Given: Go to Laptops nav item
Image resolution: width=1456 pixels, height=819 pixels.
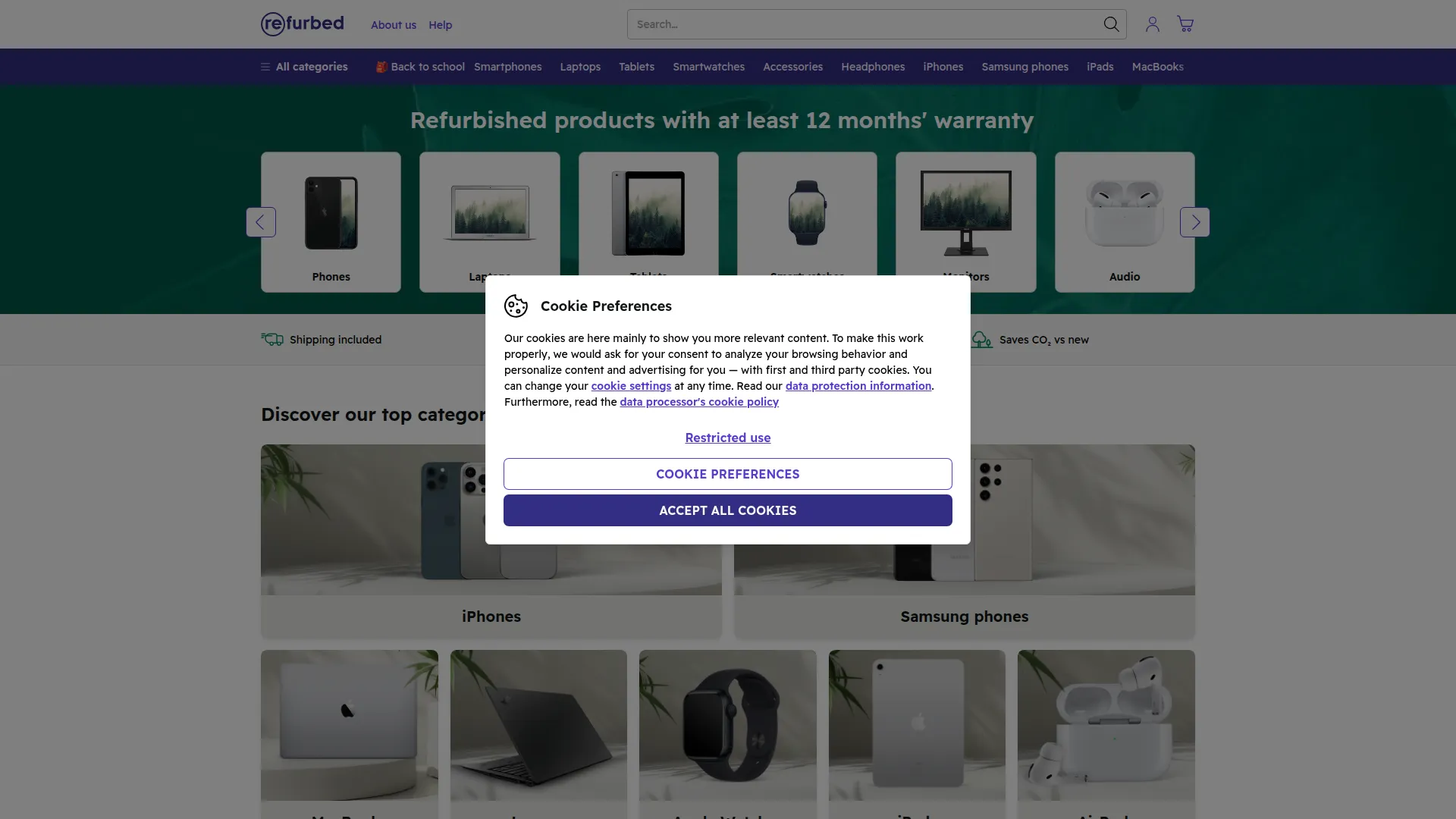Looking at the screenshot, I should 580,67.
